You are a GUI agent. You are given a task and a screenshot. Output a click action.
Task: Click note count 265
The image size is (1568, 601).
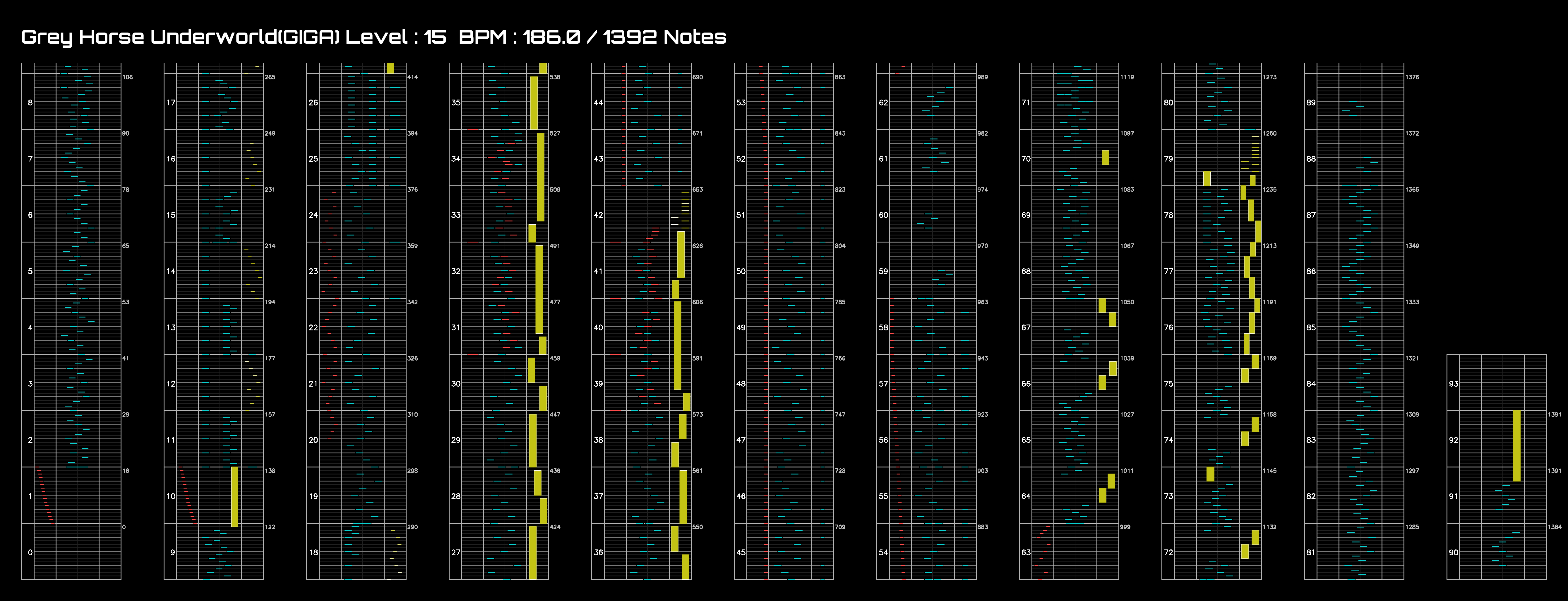(270, 77)
